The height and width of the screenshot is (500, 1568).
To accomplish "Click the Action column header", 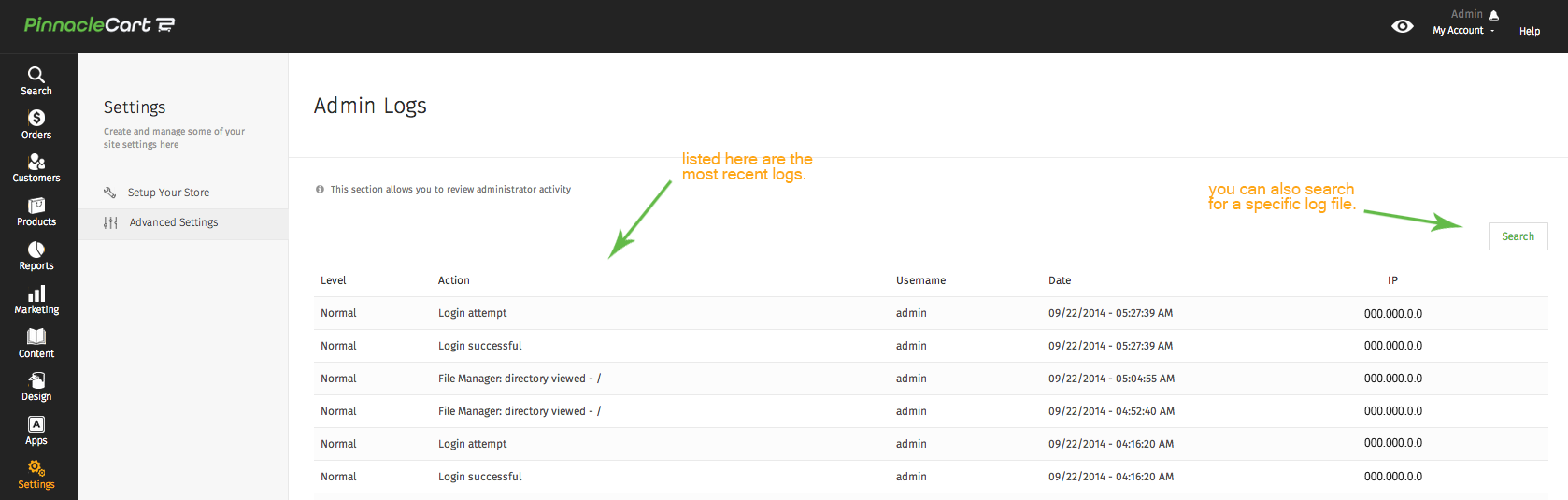I will [454, 280].
